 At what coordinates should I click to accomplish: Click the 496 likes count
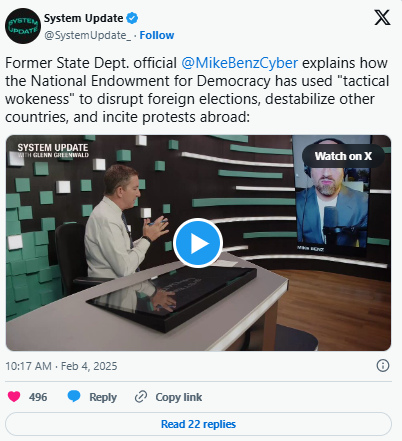tap(38, 397)
